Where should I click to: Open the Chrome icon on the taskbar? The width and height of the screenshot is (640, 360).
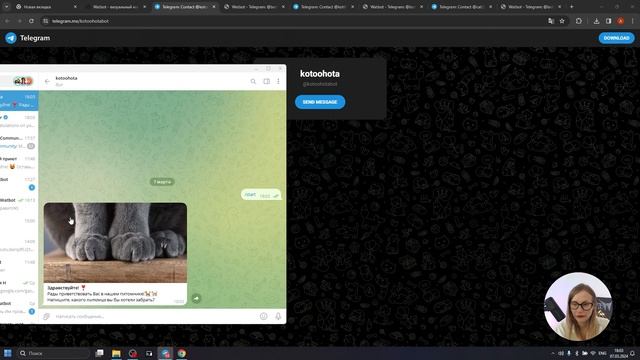pos(182,353)
